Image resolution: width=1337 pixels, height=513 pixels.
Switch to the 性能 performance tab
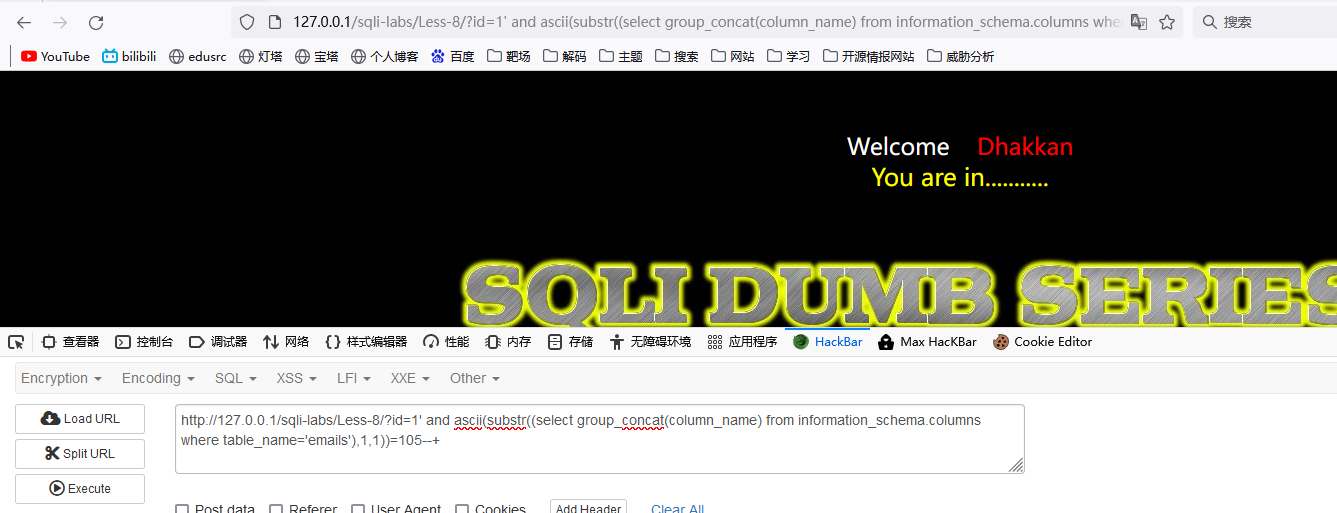[446, 342]
